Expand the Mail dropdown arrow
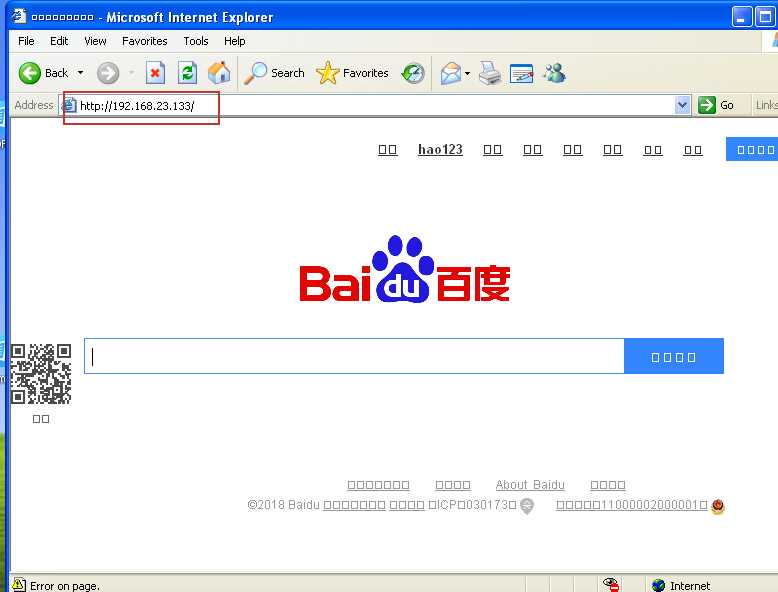Image resolution: width=778 pixels, height=592 pixels. tap(467, 73)
